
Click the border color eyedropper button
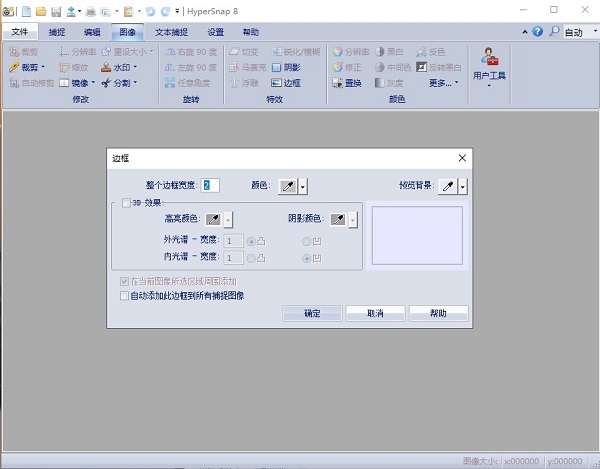pos(286,185)
